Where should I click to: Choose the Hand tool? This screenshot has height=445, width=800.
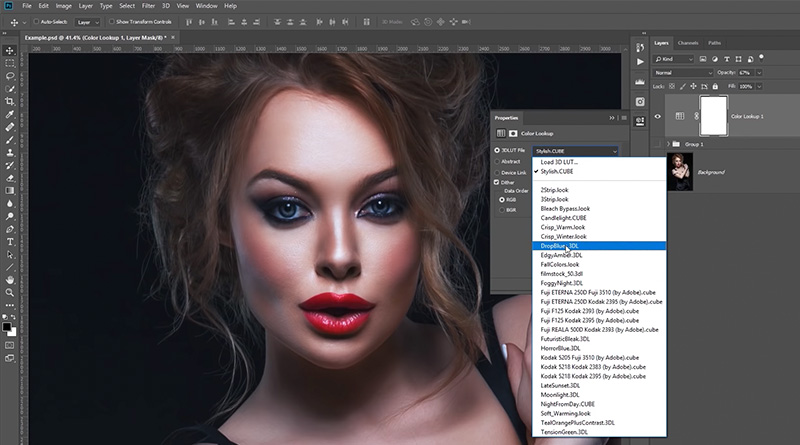[10, 282]
